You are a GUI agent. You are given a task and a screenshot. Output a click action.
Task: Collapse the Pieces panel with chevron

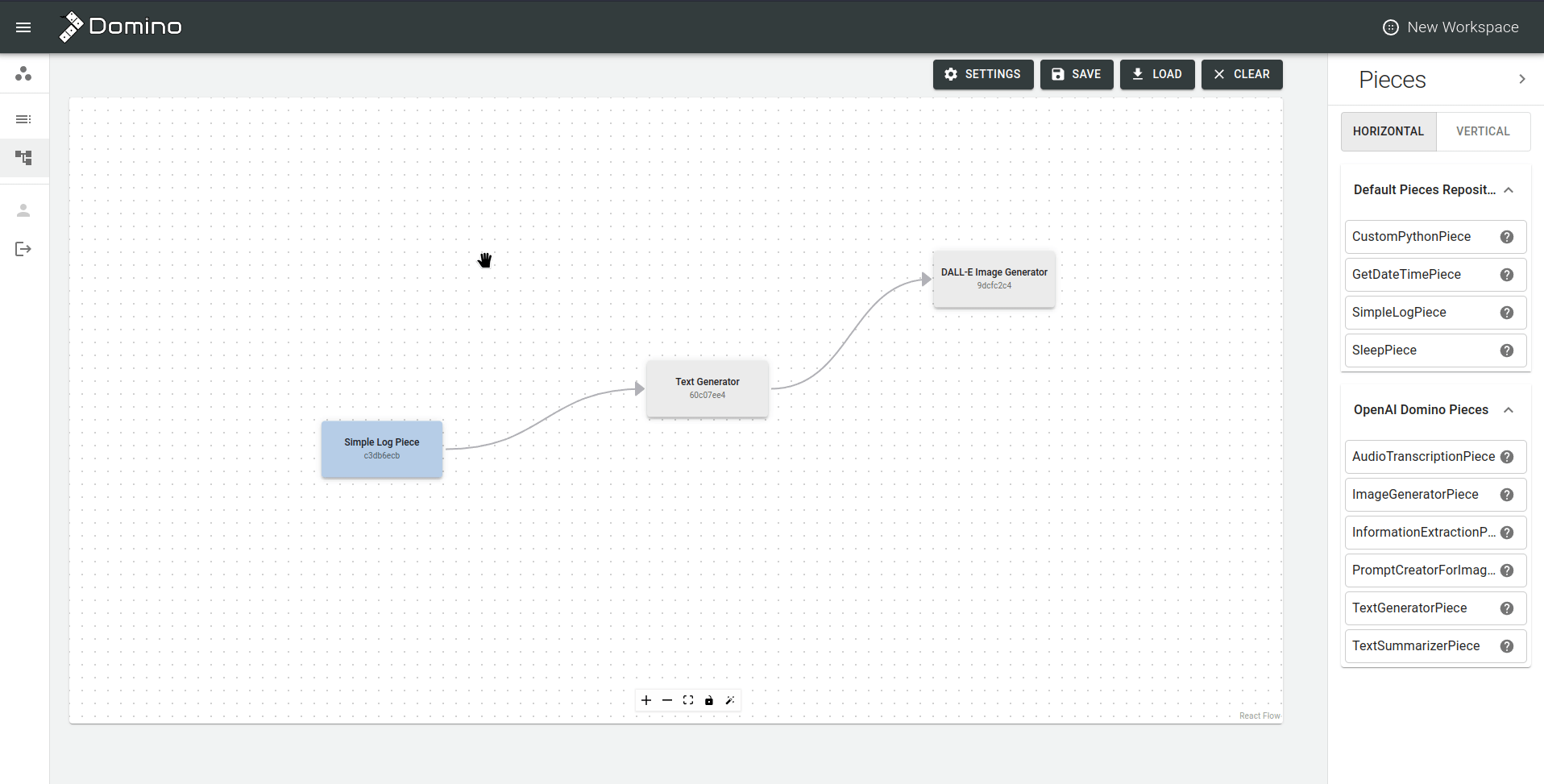[1521, 79]
